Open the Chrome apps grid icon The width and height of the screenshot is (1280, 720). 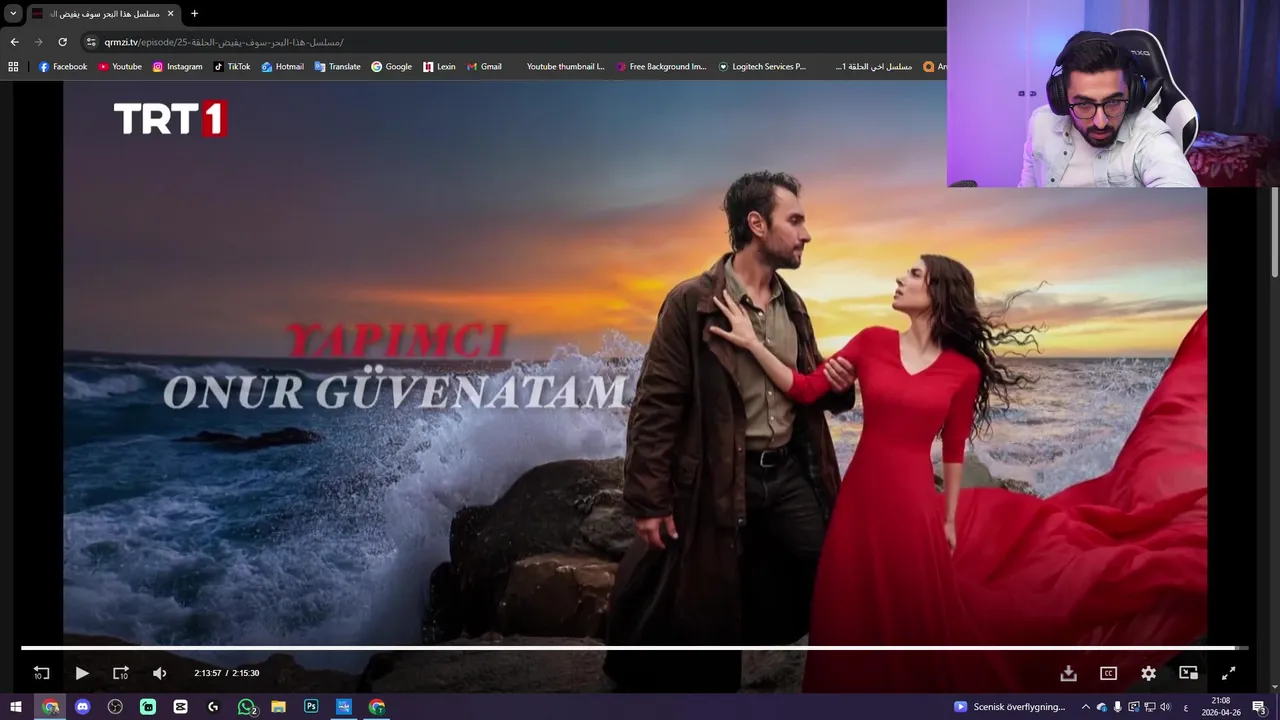click(13, 67)
